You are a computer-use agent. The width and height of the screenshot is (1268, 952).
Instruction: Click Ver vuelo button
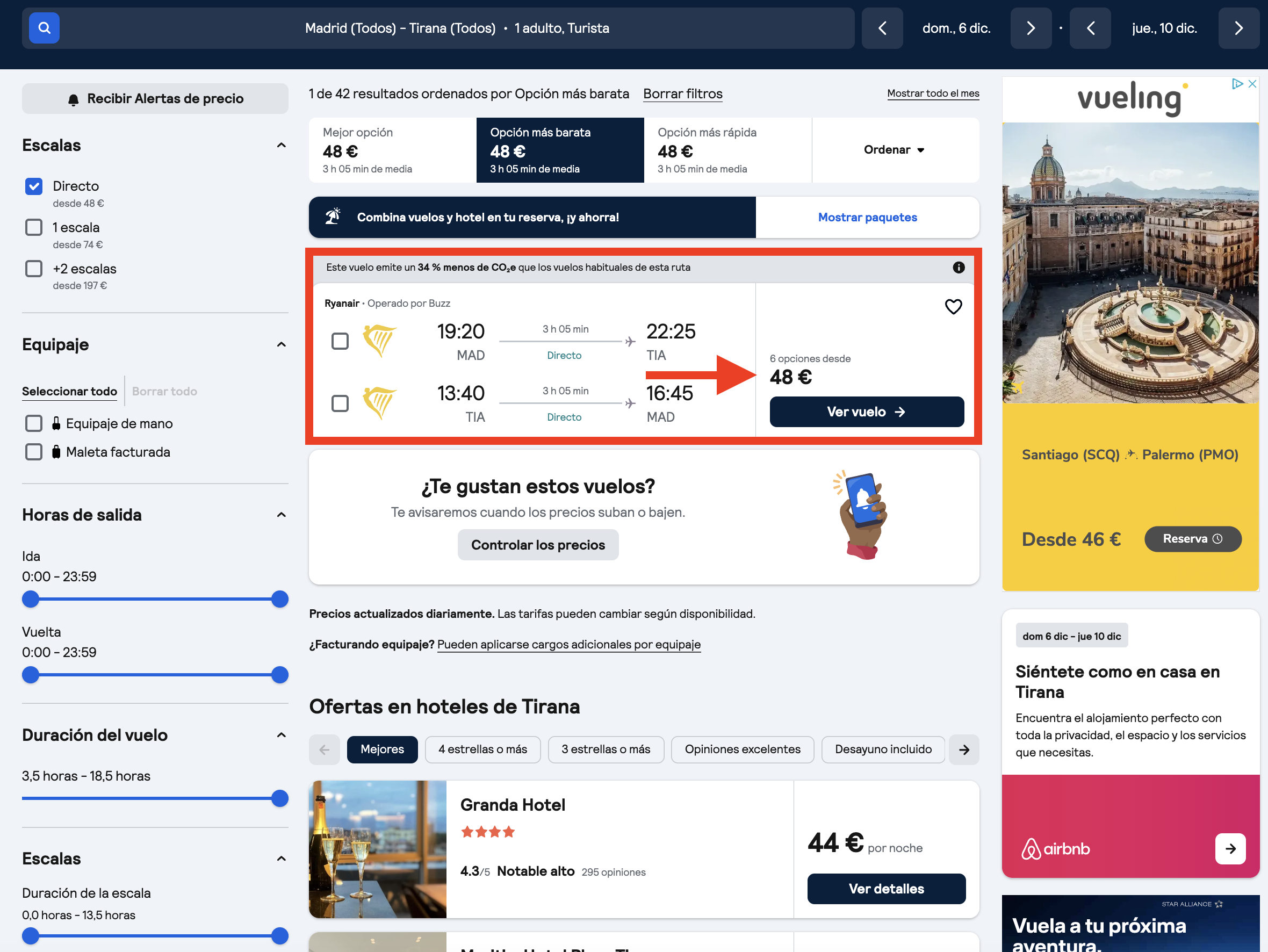[x=867, y=412]
